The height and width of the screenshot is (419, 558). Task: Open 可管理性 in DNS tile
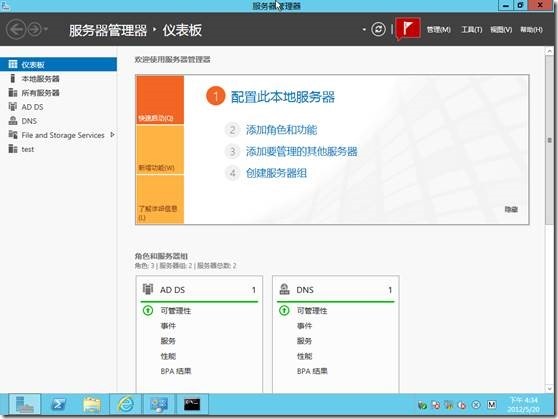coord(312,311)
